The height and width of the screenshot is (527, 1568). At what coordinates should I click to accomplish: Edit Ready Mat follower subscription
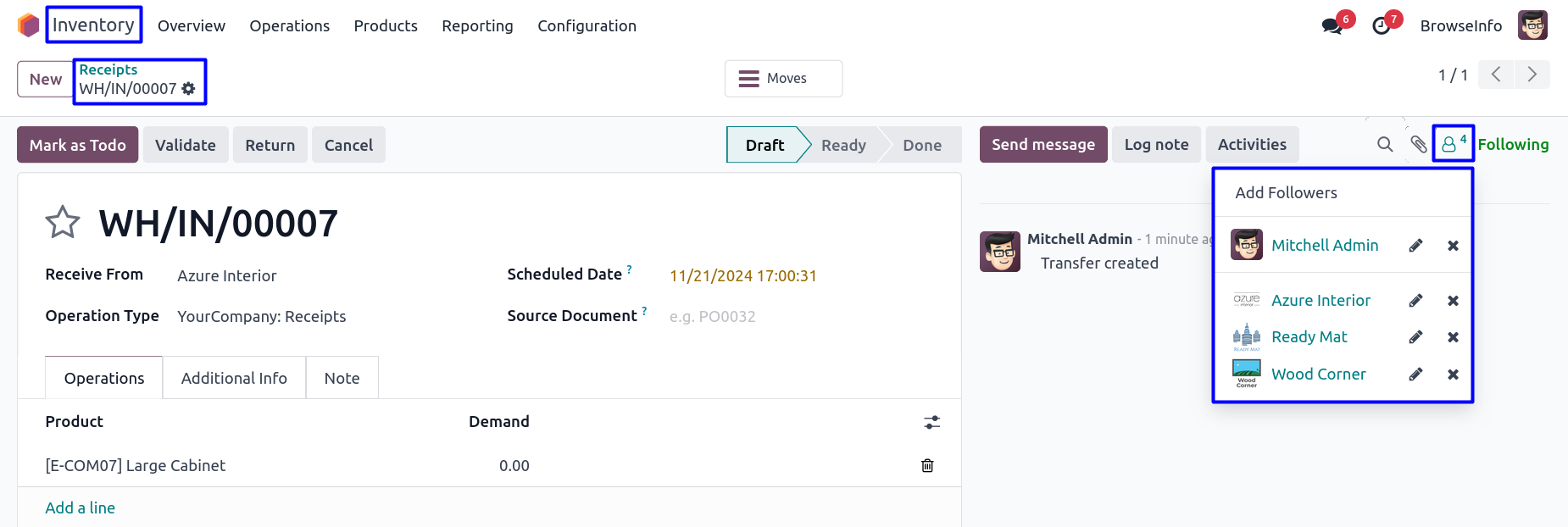[1415, 337]
